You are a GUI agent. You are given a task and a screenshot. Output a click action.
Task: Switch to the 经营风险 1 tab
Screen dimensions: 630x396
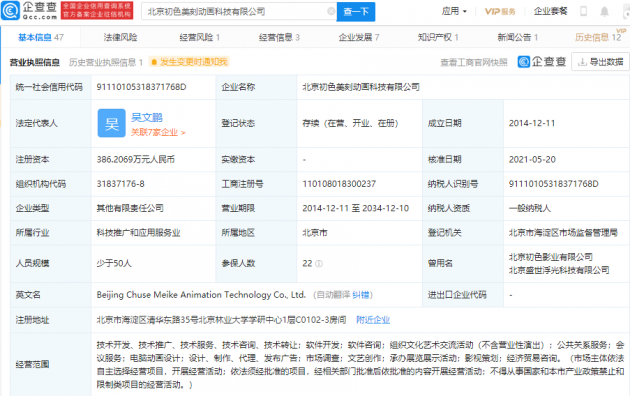(199, 37)
